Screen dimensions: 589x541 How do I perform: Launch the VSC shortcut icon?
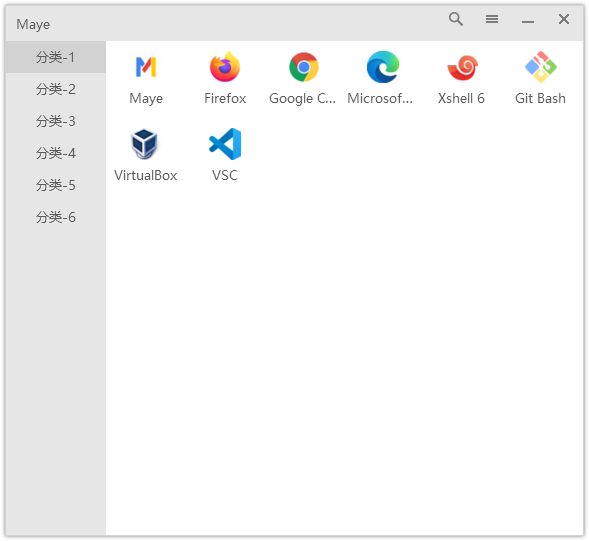(x=225, y=144)
